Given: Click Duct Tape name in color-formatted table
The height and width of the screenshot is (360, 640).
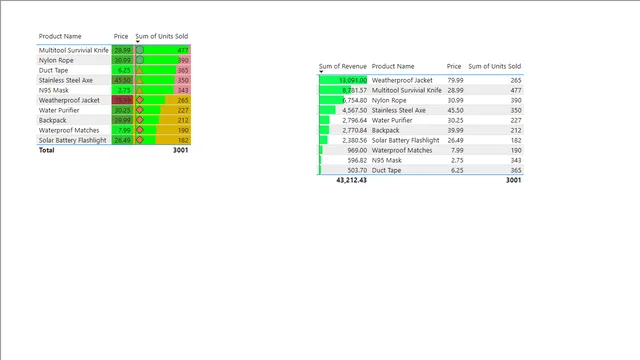Looking at the screenshot, I should click(x=53, y=70).
